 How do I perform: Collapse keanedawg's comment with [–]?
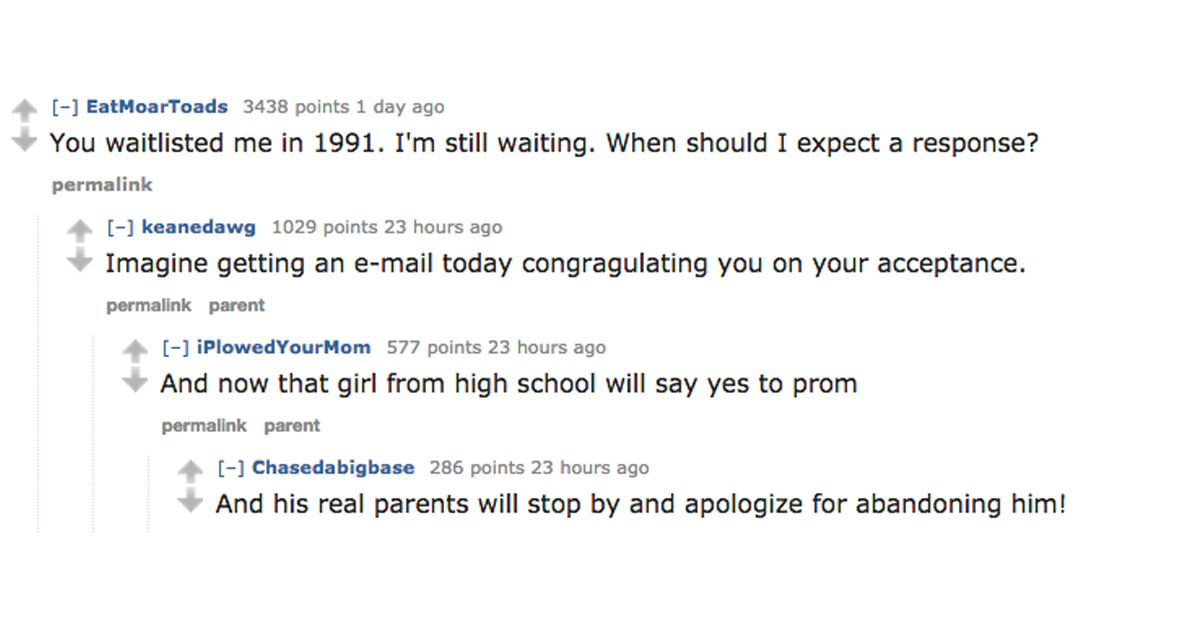pos(121,227)
